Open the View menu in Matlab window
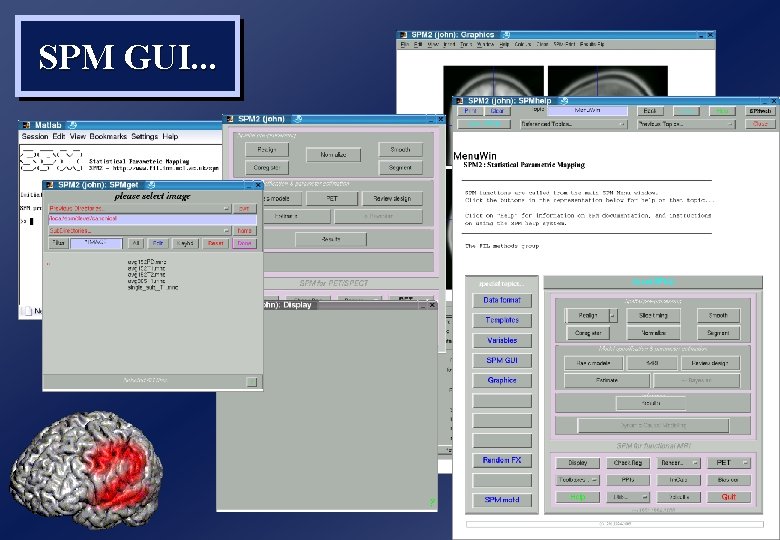 78,136
